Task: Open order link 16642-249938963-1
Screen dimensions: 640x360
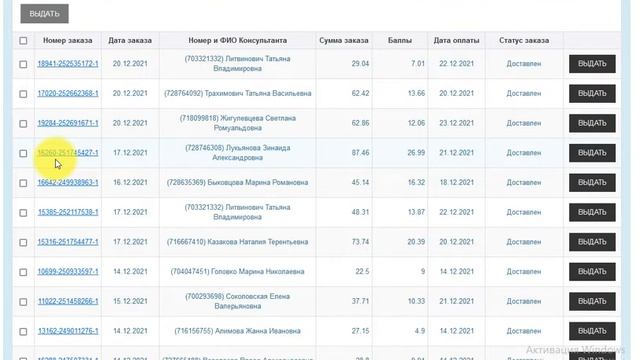Action: click(68, 182)
